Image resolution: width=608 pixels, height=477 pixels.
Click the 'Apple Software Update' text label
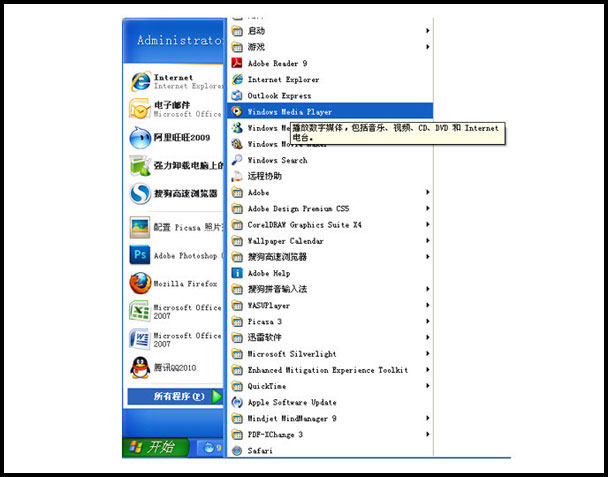click(292, 403)
